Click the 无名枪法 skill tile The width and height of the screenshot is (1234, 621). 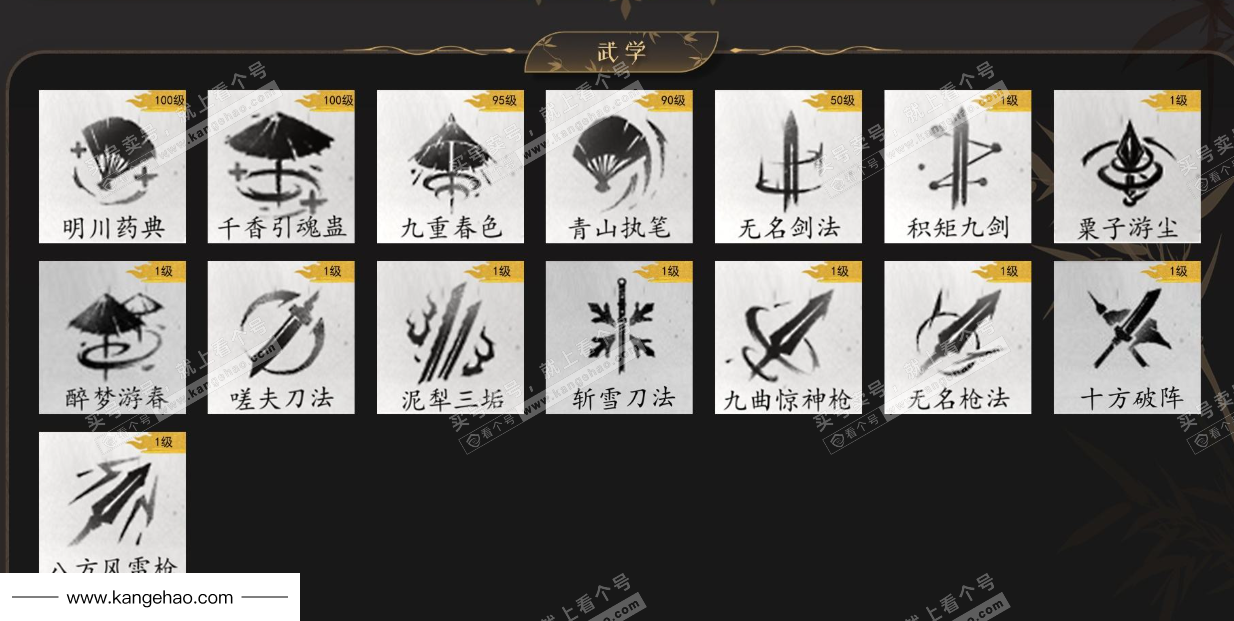(958, 337)
